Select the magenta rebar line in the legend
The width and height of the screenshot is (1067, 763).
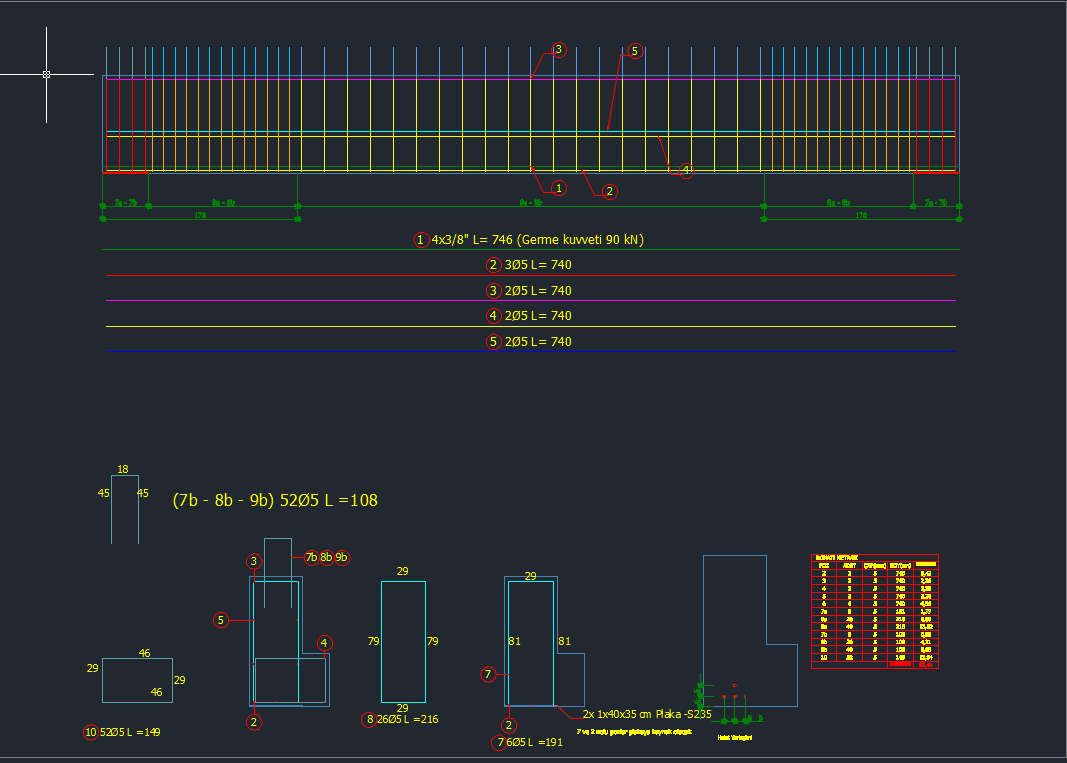point(530,301)
